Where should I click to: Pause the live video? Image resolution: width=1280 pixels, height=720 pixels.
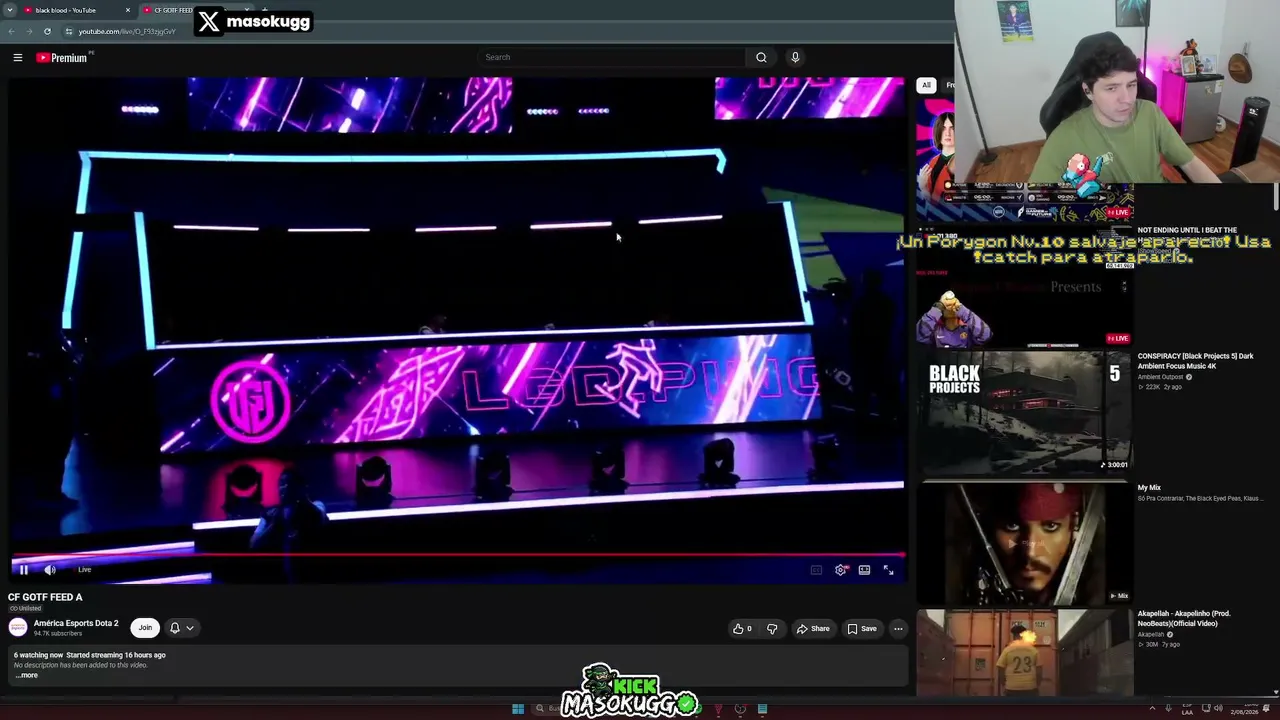[23, 570]
